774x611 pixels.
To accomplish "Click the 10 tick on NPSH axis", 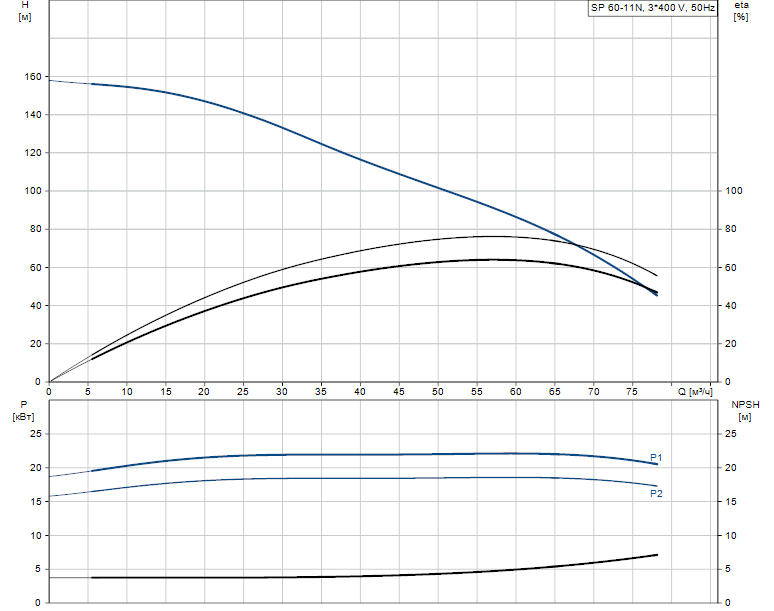I will tap(731, 535).
